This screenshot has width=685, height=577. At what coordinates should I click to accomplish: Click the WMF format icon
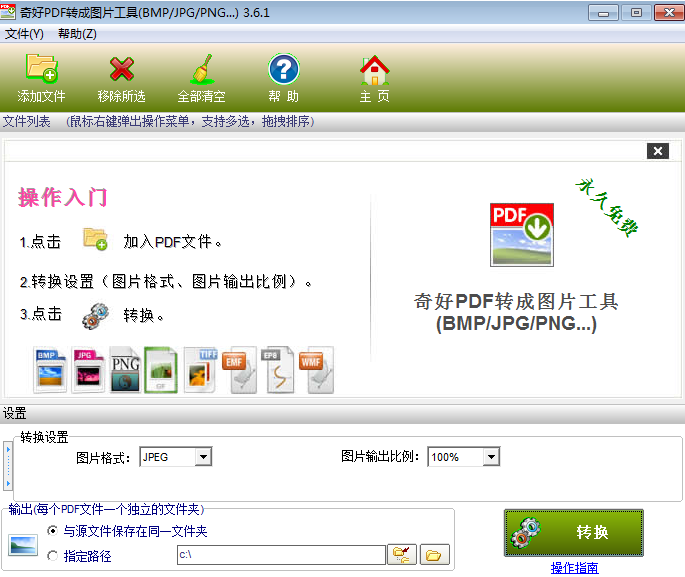pos(317,371)
